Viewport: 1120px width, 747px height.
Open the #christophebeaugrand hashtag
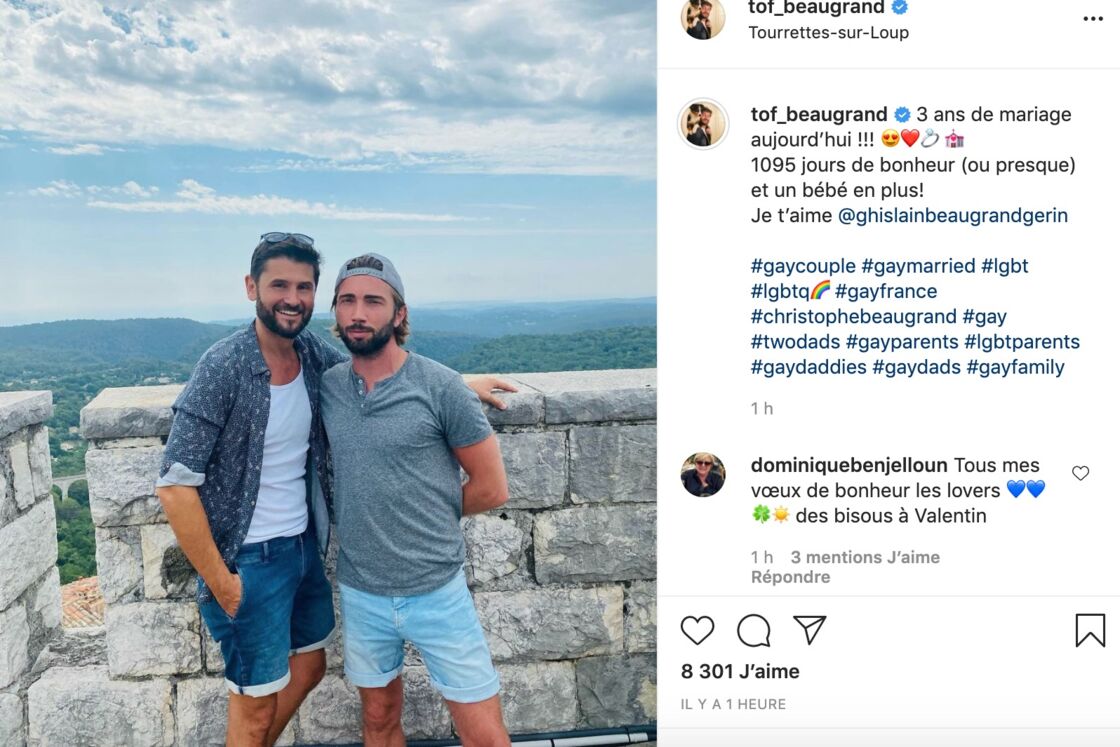click(853, 316)
